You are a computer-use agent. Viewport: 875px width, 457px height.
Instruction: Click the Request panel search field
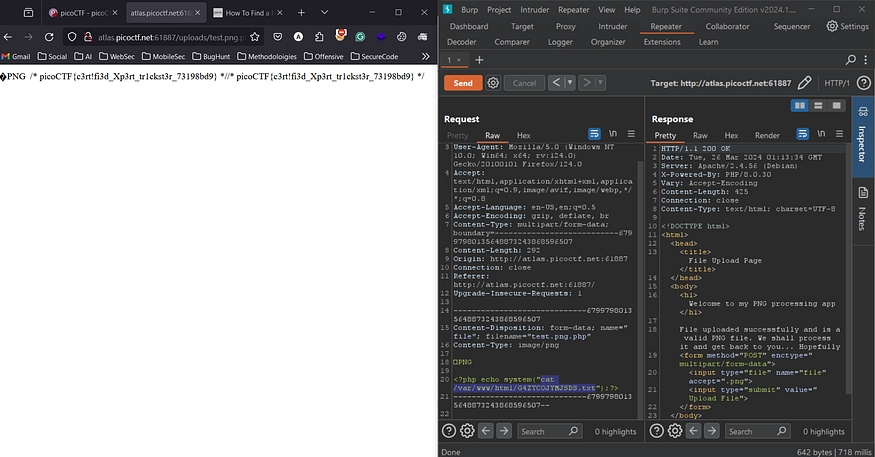(545, 431)
